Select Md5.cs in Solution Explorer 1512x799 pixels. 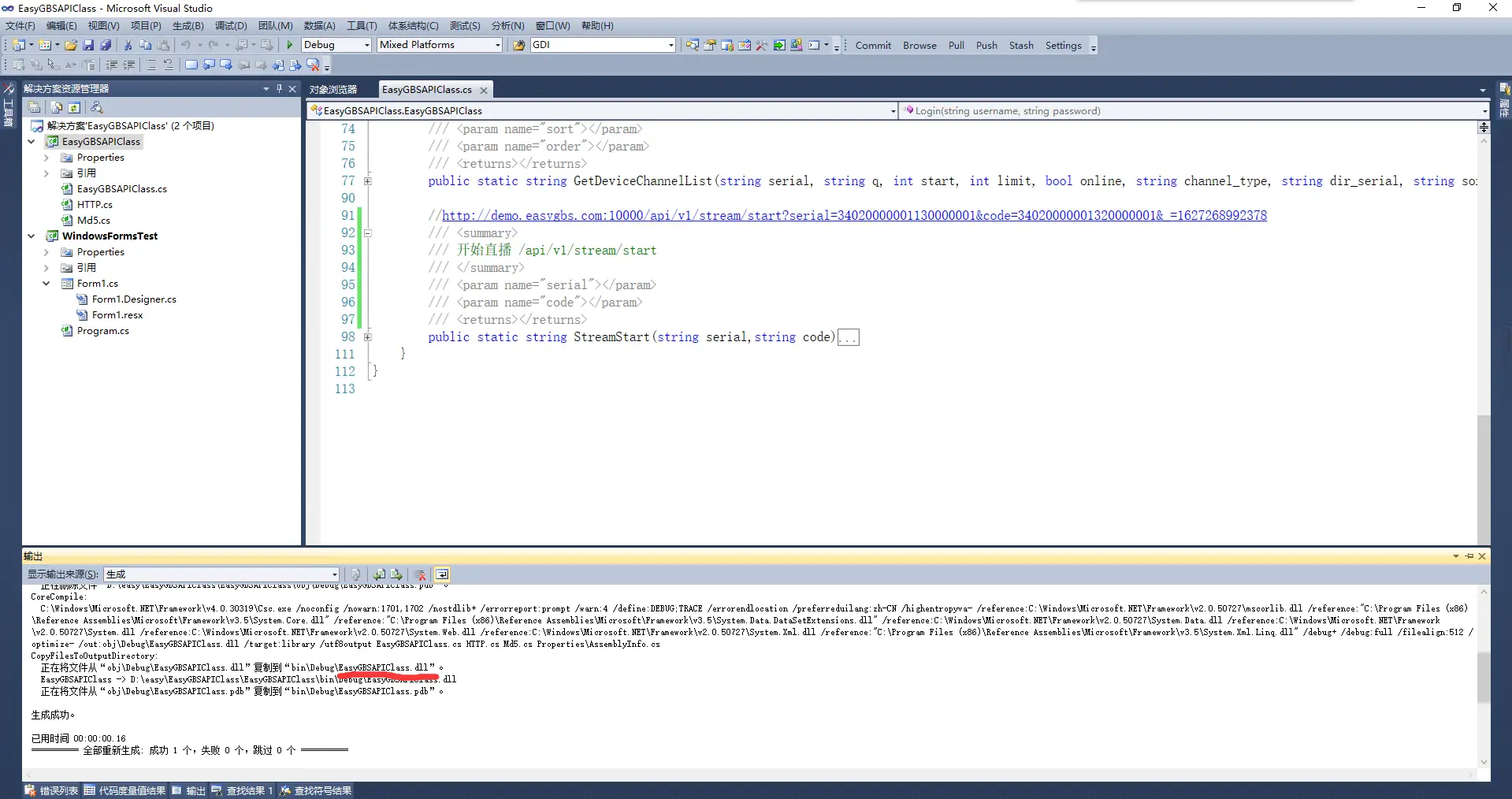[93, 221]
